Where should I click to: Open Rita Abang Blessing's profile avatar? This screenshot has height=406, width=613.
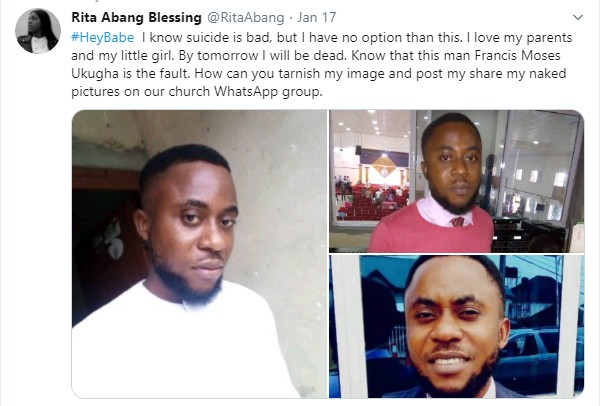click(x=37, y=30)
